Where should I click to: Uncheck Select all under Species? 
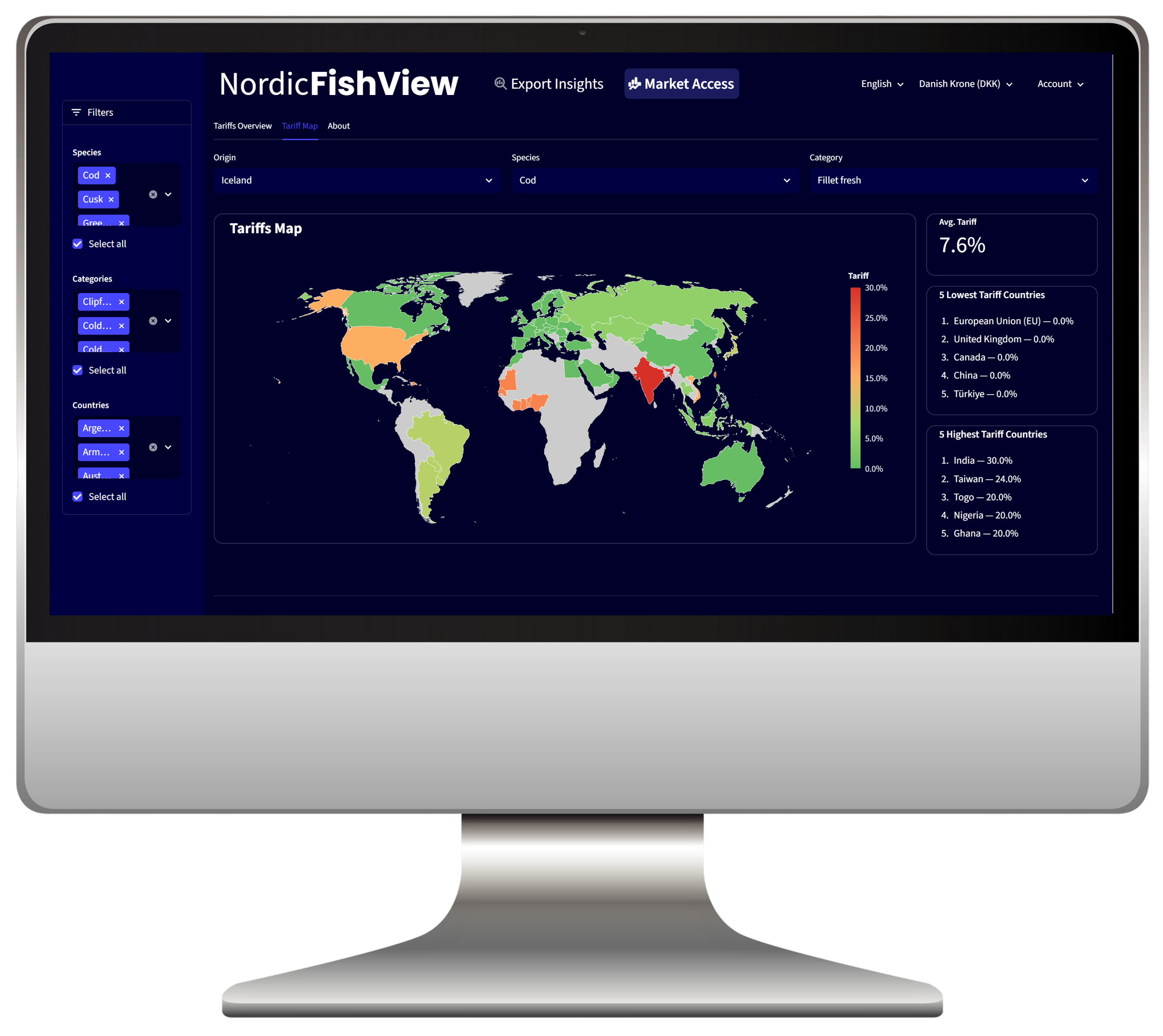(78, 243)
